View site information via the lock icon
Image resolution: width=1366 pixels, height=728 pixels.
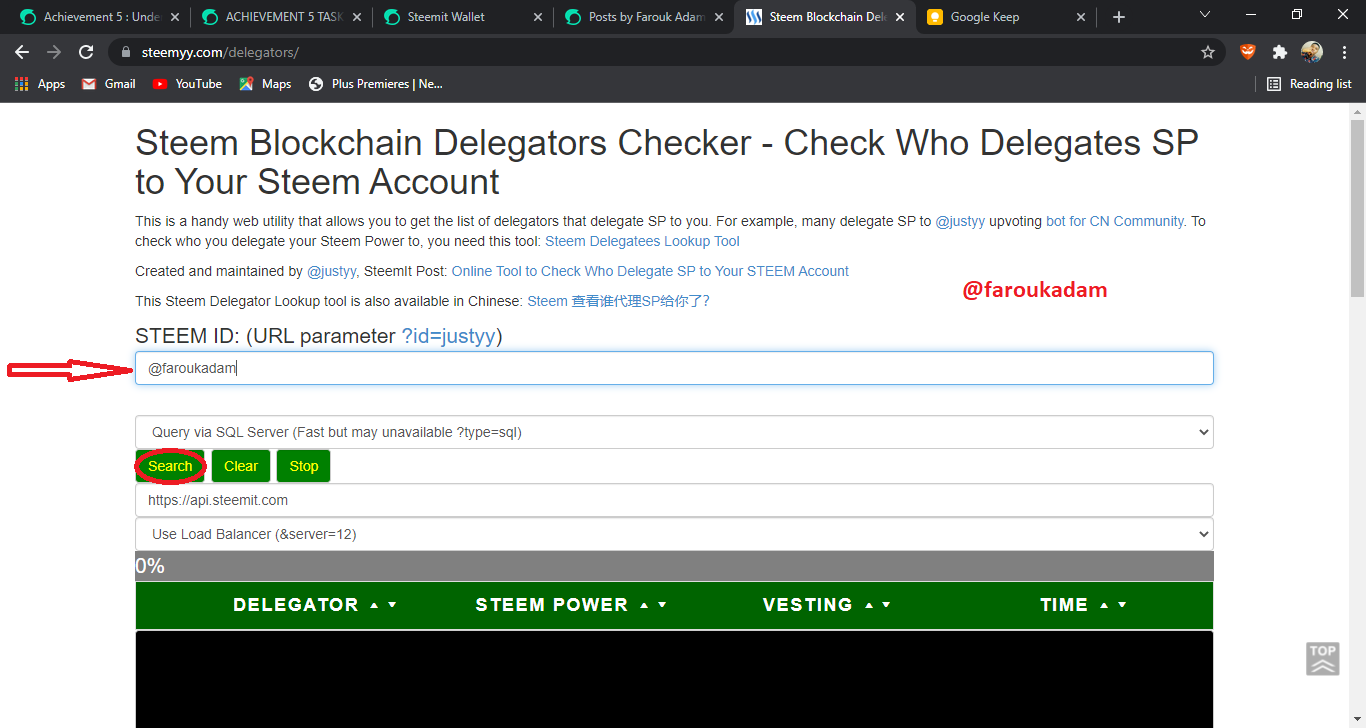(x=125, y=52)
